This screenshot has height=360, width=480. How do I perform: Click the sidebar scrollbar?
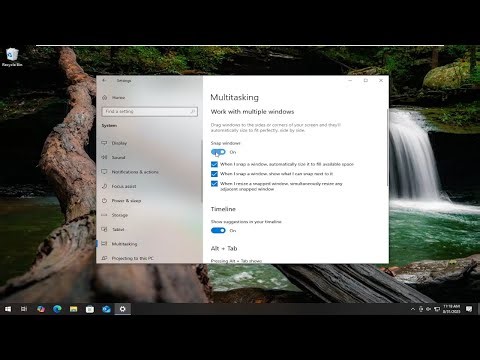[x=202, y=171]
